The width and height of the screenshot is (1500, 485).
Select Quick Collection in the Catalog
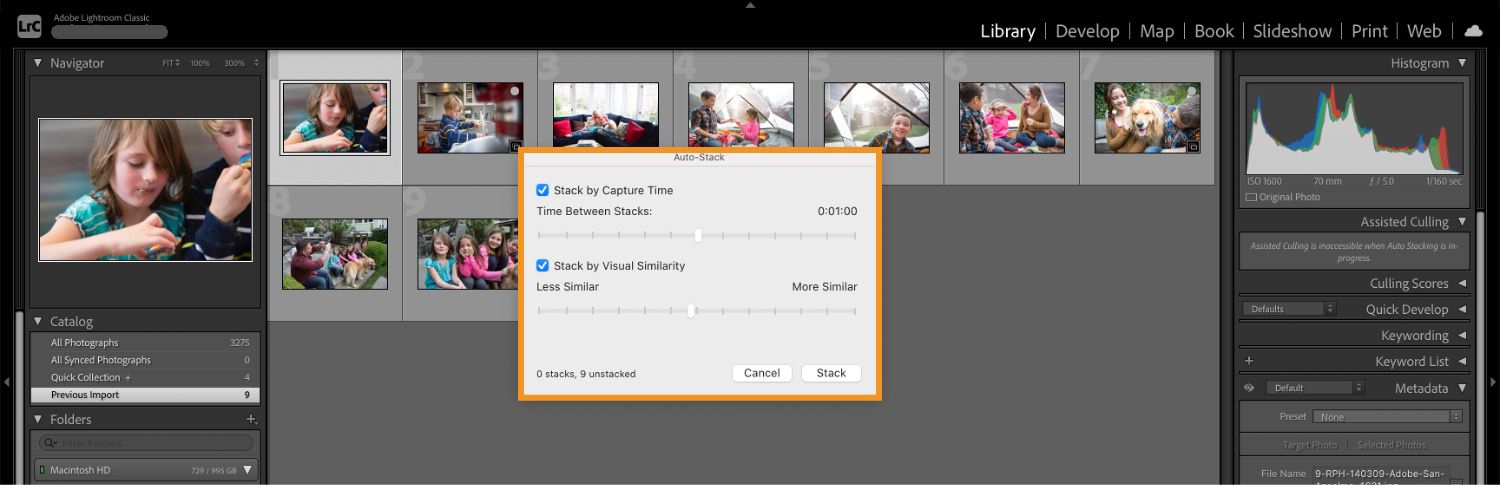145,378
